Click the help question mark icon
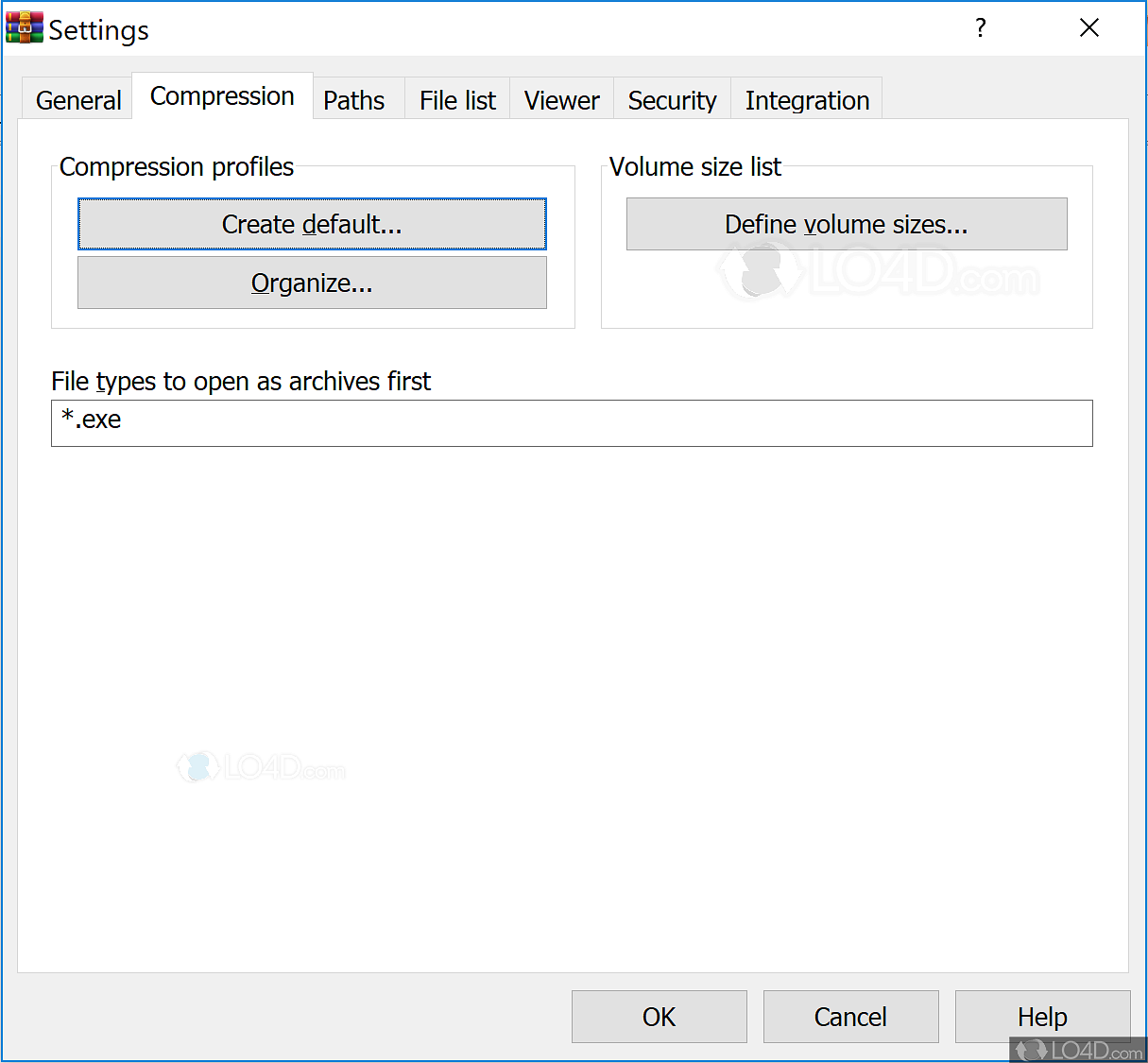This screenshot has width=1148, height=1063. coord(980,27)
